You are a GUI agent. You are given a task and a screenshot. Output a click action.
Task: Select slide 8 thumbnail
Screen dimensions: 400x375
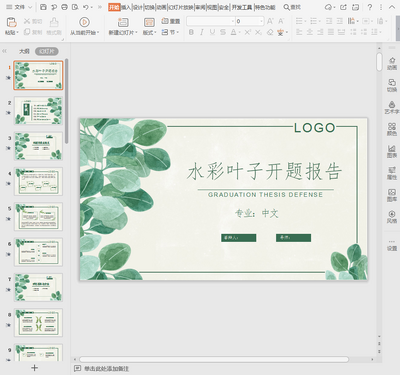point(38,323)
